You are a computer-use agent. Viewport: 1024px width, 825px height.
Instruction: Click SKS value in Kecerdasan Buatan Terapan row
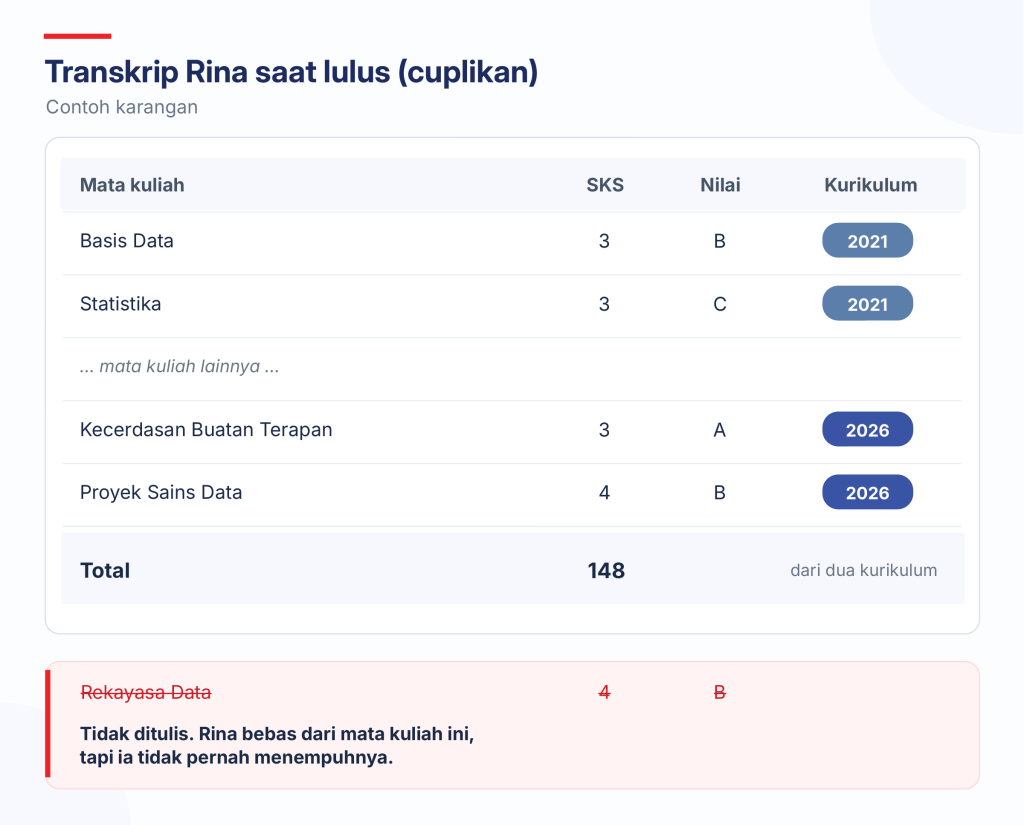click(604, 430)
